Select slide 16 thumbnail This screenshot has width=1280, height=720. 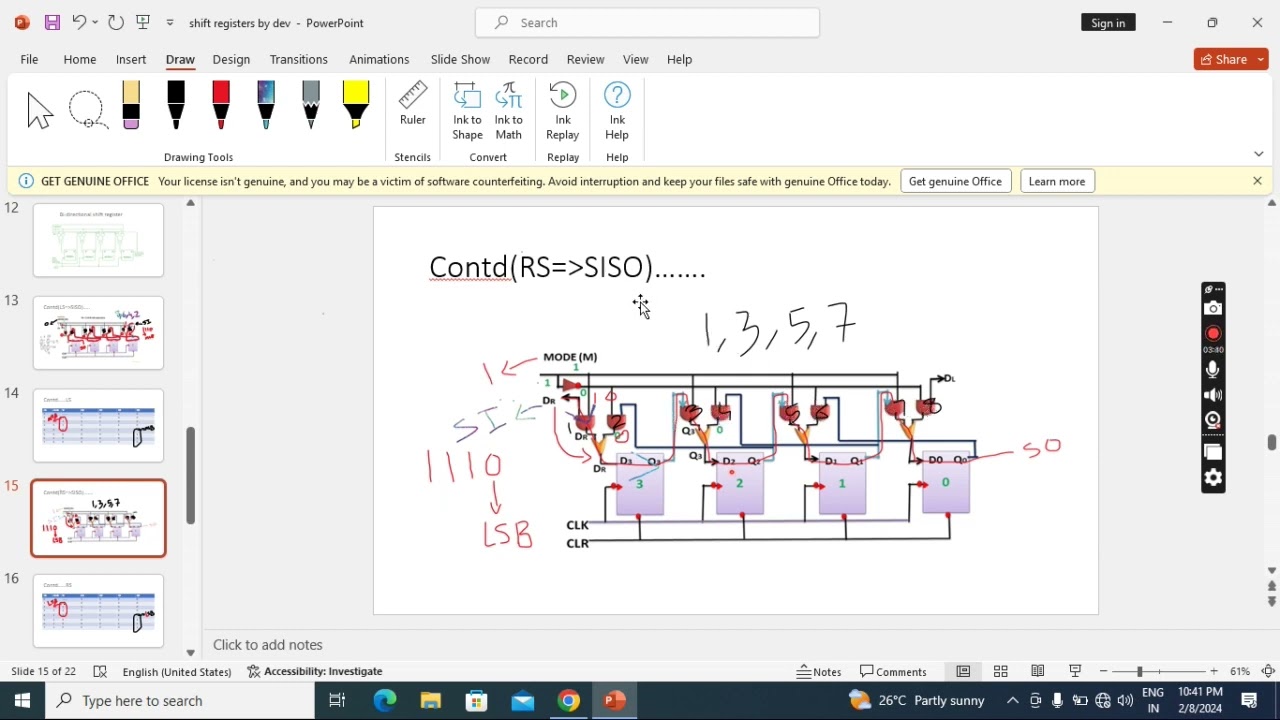(98, 611)
